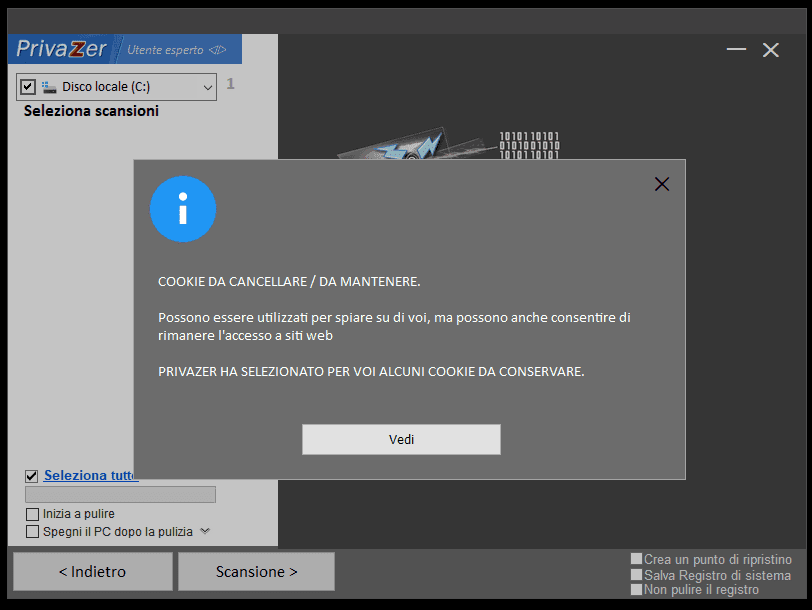Click the Utente esperto mode arrows icon
The width and height of the screenshot is (812, 610).
218,50
